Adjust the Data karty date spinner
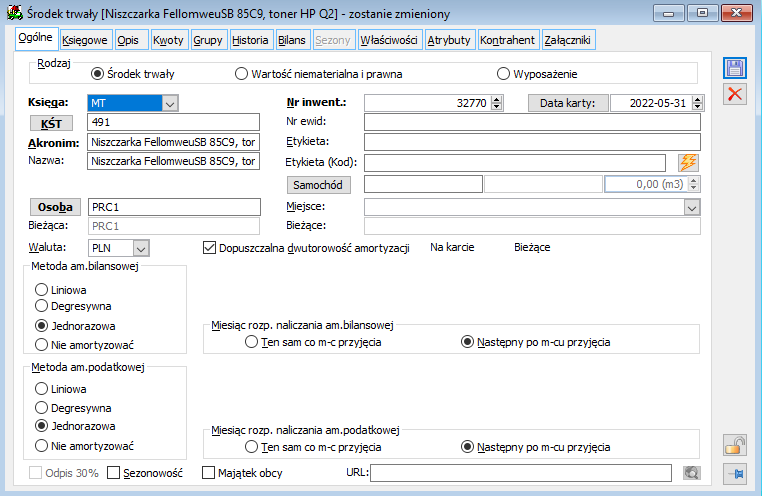The image size is (762, 496). 698,103
